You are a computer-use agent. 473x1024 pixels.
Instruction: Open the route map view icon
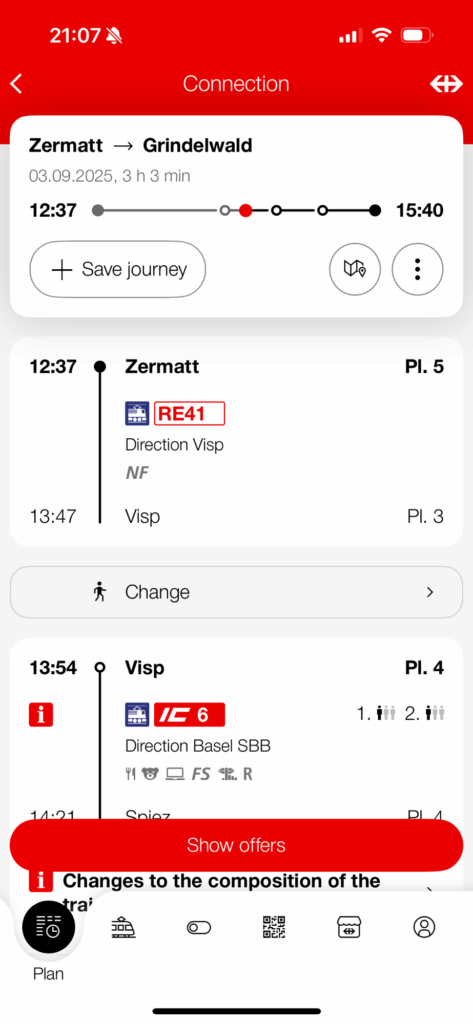[354, 269]
